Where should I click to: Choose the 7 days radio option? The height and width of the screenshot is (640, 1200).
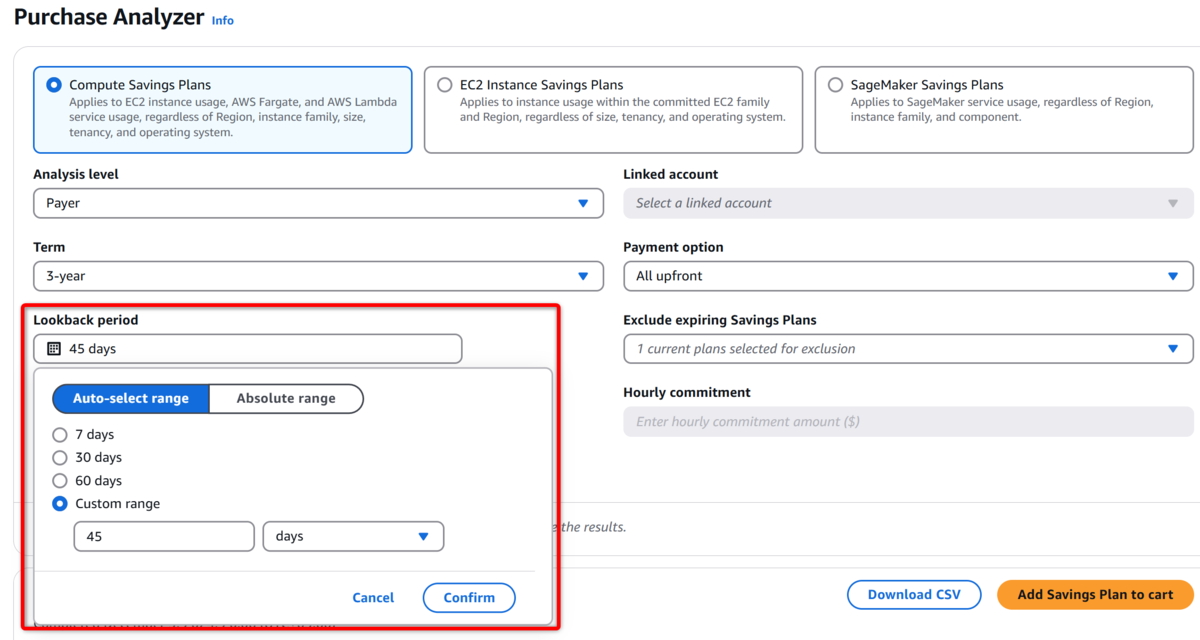pyautogui.click(x=60, y=435)
